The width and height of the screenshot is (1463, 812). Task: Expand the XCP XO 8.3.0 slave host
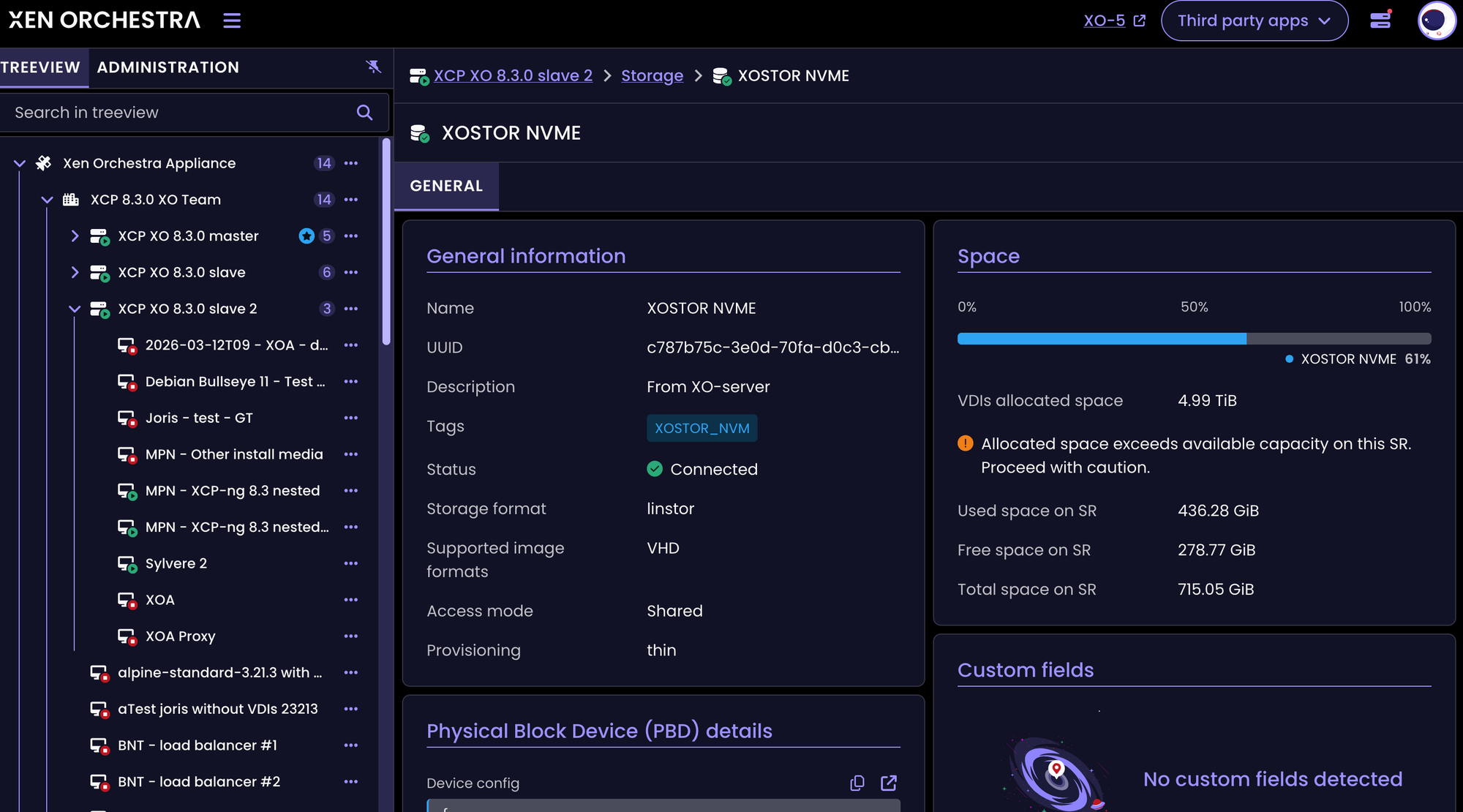click(x=75, y=272)
